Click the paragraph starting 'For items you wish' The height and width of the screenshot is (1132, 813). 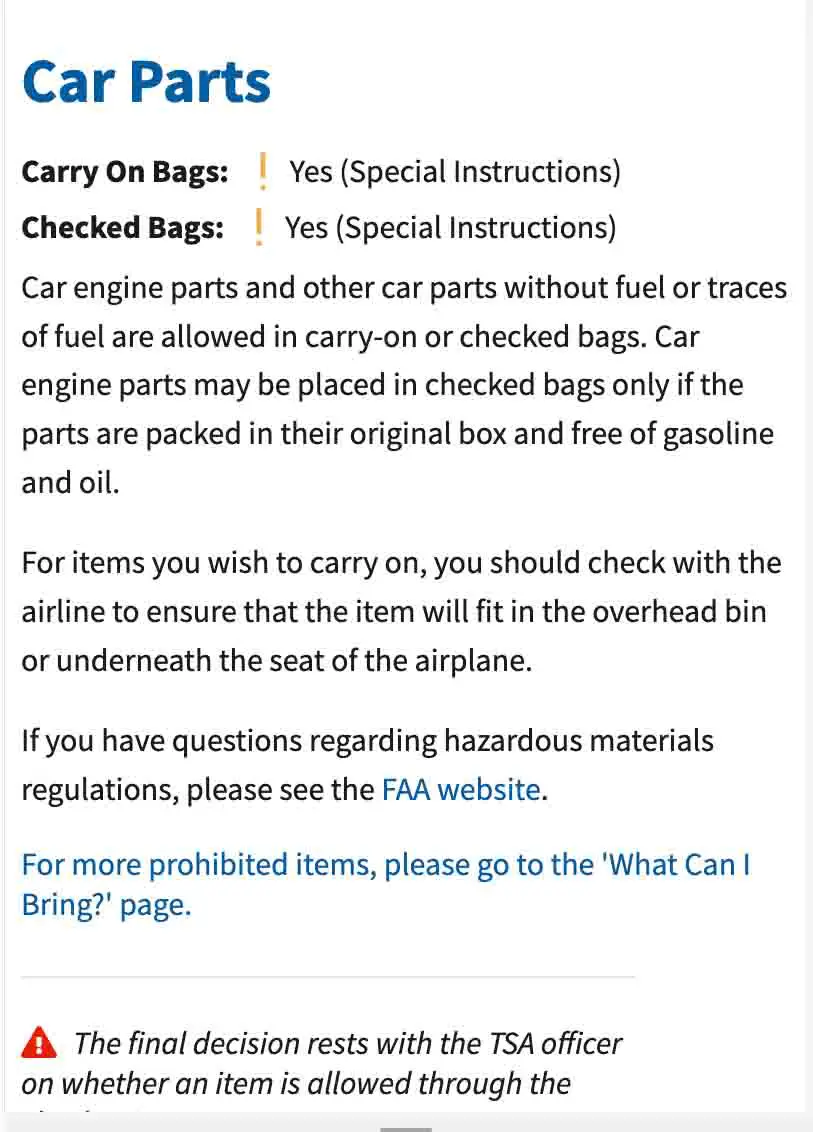[x=400, y=611]
